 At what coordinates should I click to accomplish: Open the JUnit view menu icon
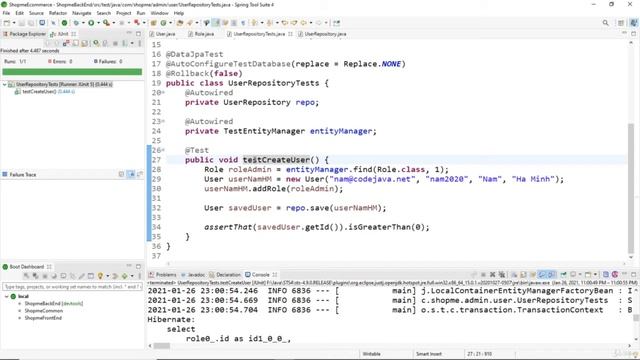pyautogui.click(x=140, y=43)
